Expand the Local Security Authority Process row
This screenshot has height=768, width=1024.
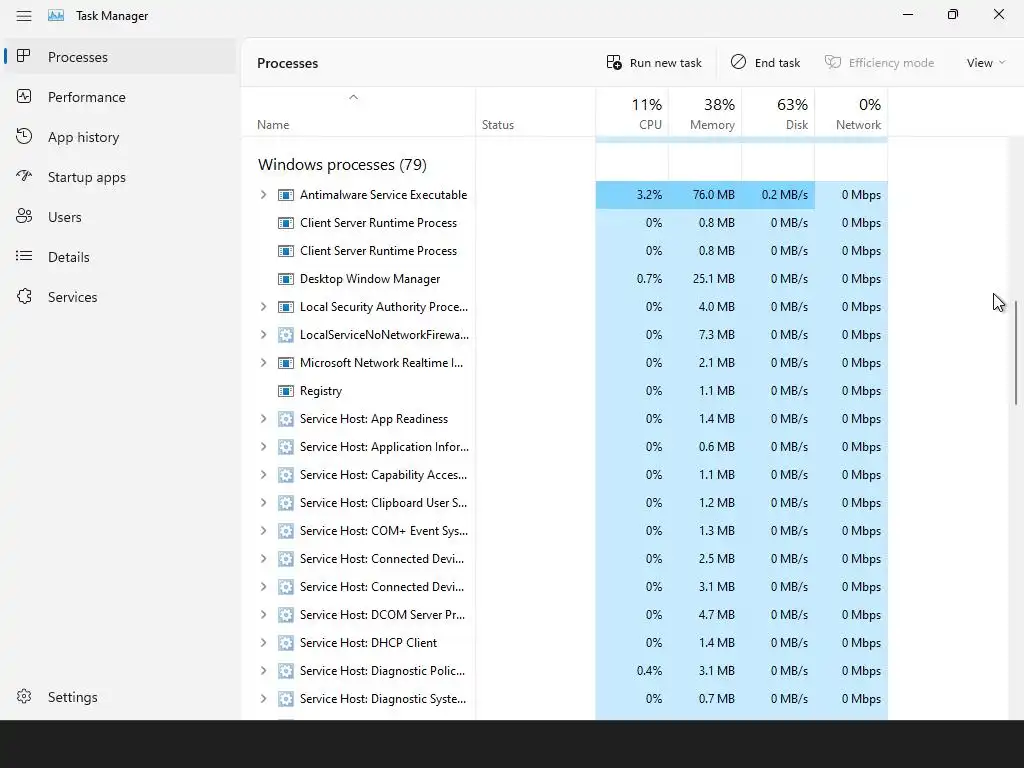[x=263, y=307]
